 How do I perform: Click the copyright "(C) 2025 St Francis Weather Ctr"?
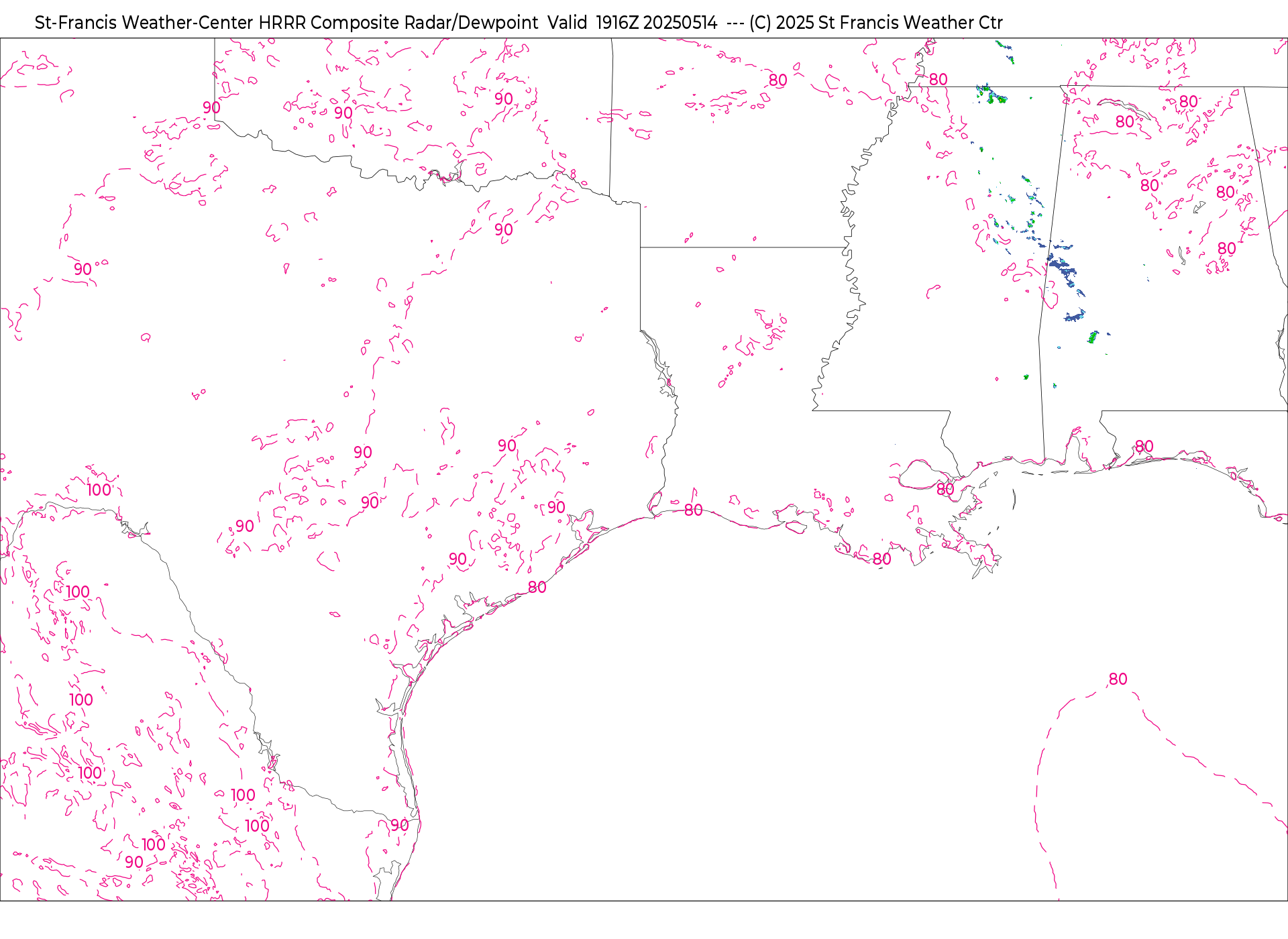coord(876,23)
